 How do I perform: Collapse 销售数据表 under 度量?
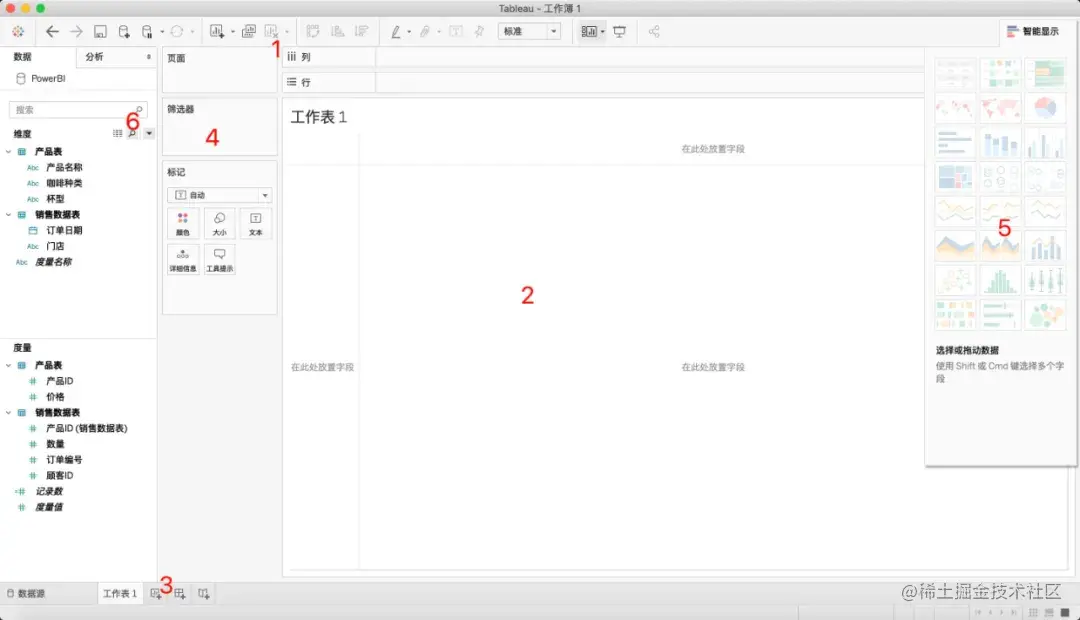coord(8,413)
